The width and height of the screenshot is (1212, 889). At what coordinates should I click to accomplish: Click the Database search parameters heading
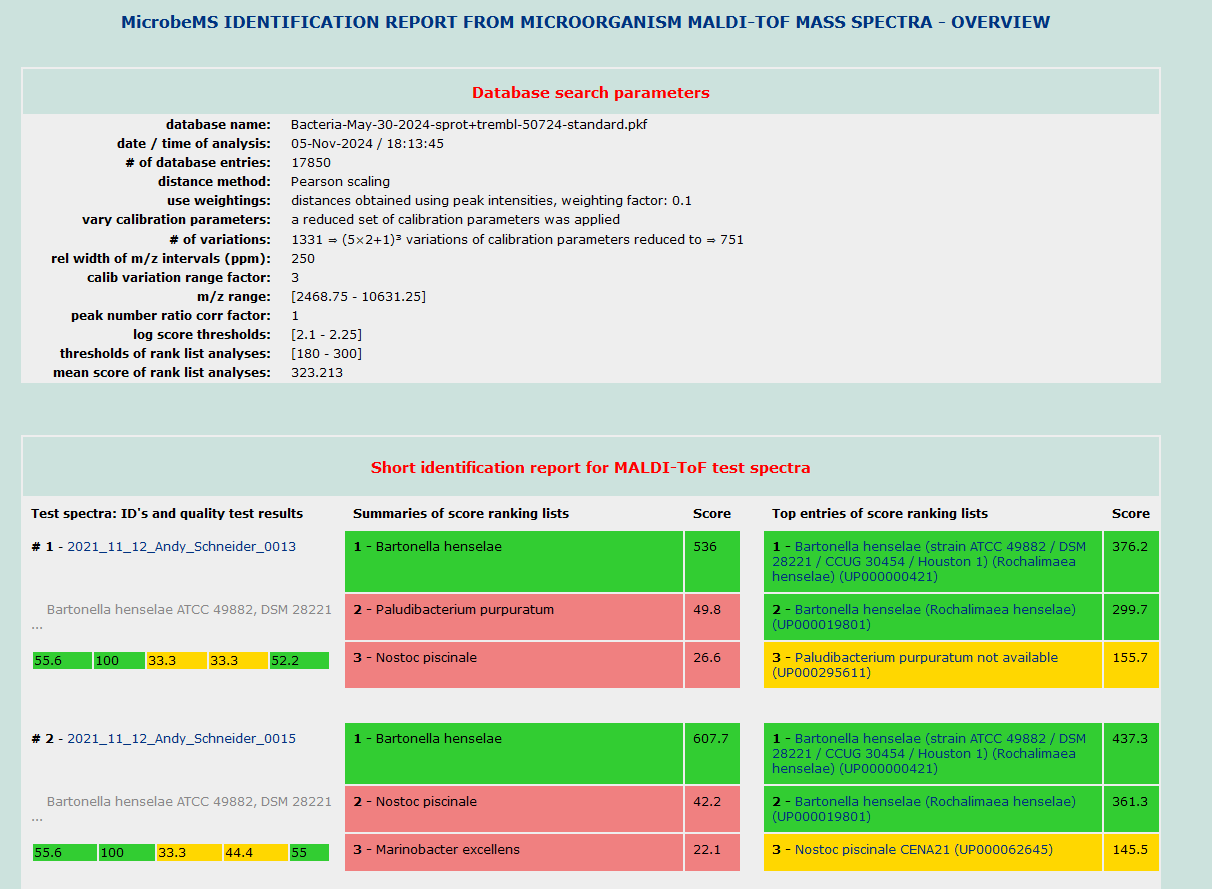click(590, 93)
